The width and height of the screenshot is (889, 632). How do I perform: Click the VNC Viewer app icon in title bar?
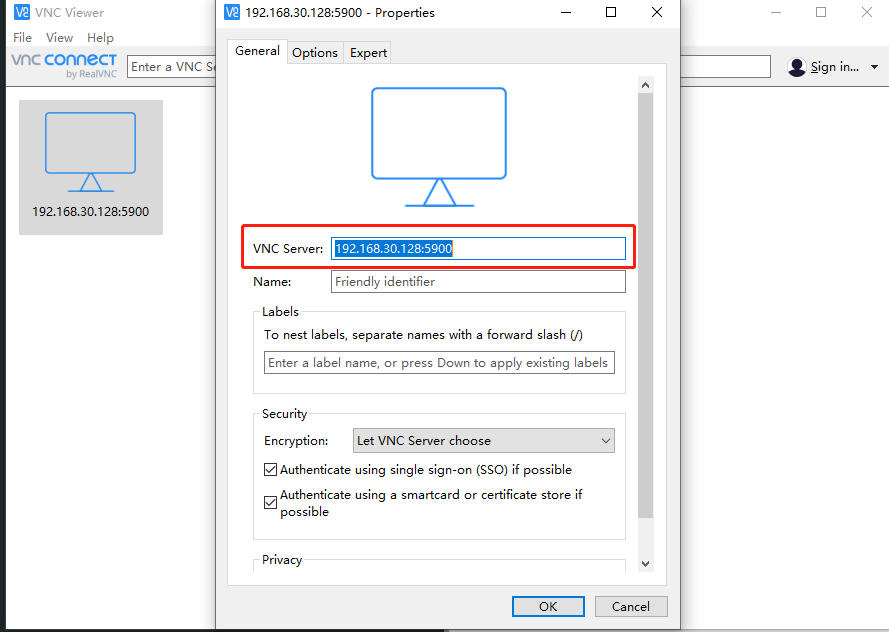pos(21,13)
